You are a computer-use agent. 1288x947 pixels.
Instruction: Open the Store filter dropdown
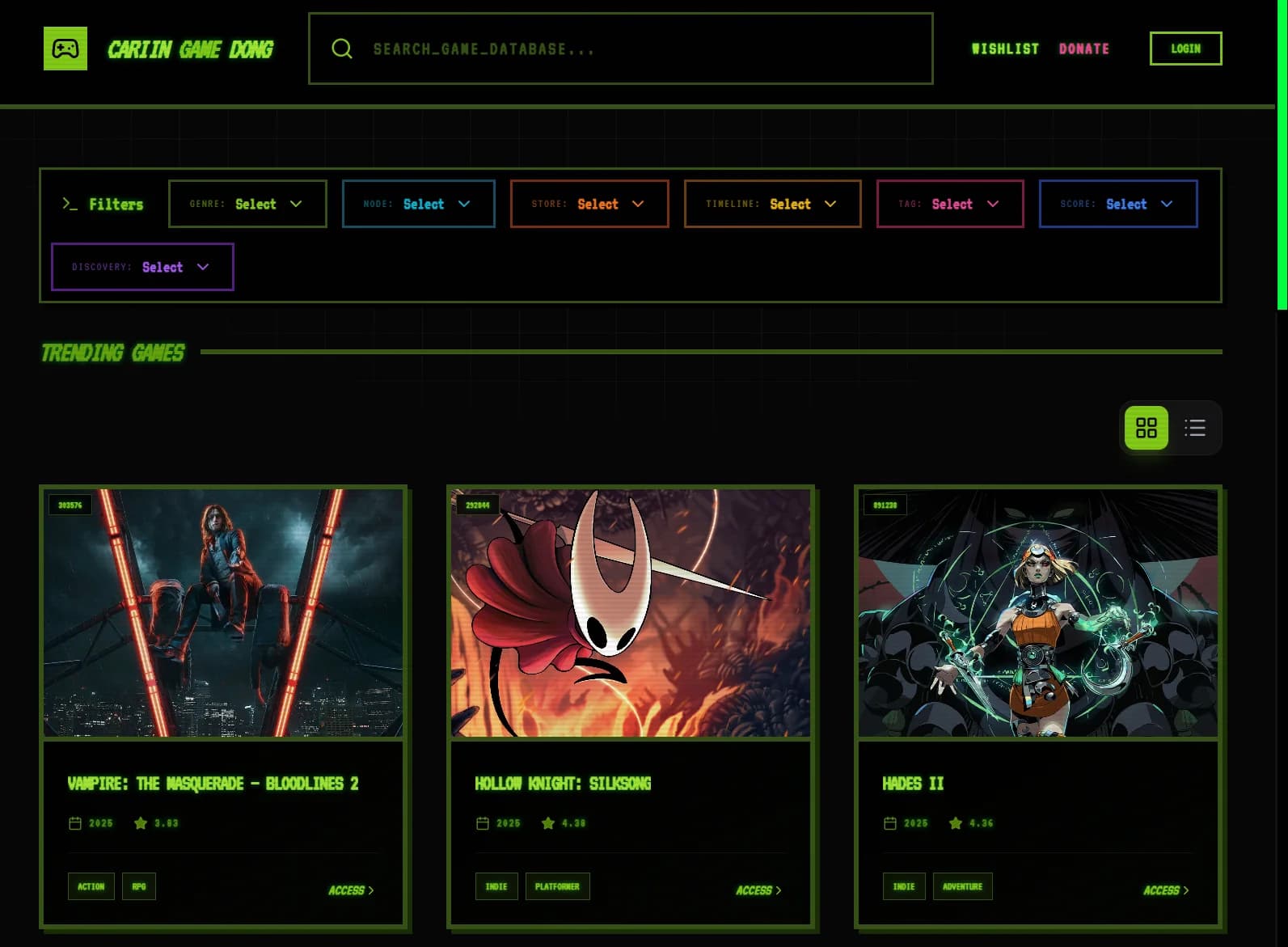click(x=589, y=204)
